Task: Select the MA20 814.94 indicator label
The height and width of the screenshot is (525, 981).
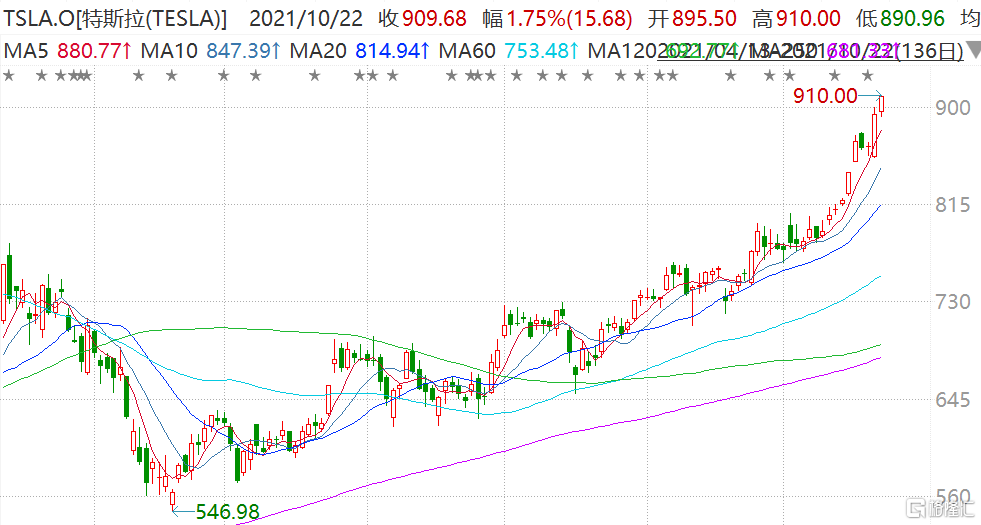Action: click(360, 50)
